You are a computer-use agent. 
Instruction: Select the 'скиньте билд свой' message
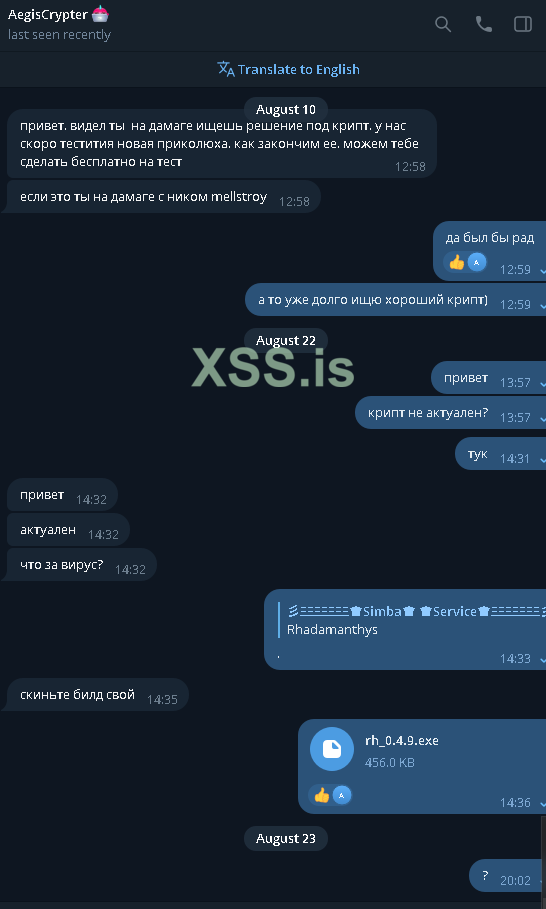pyautogui.click(x=97, y=695)
